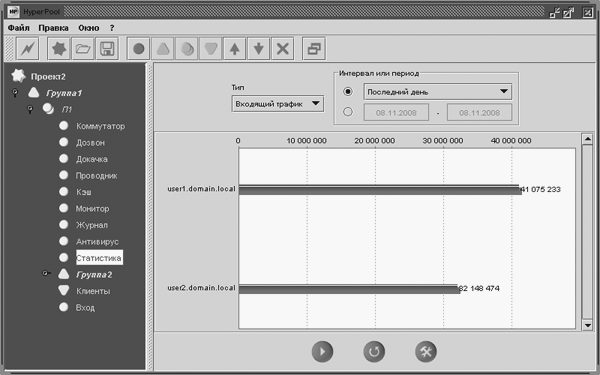
Task: Click the triangle icon beside Группа2
Action: click(x=64, y=274)
